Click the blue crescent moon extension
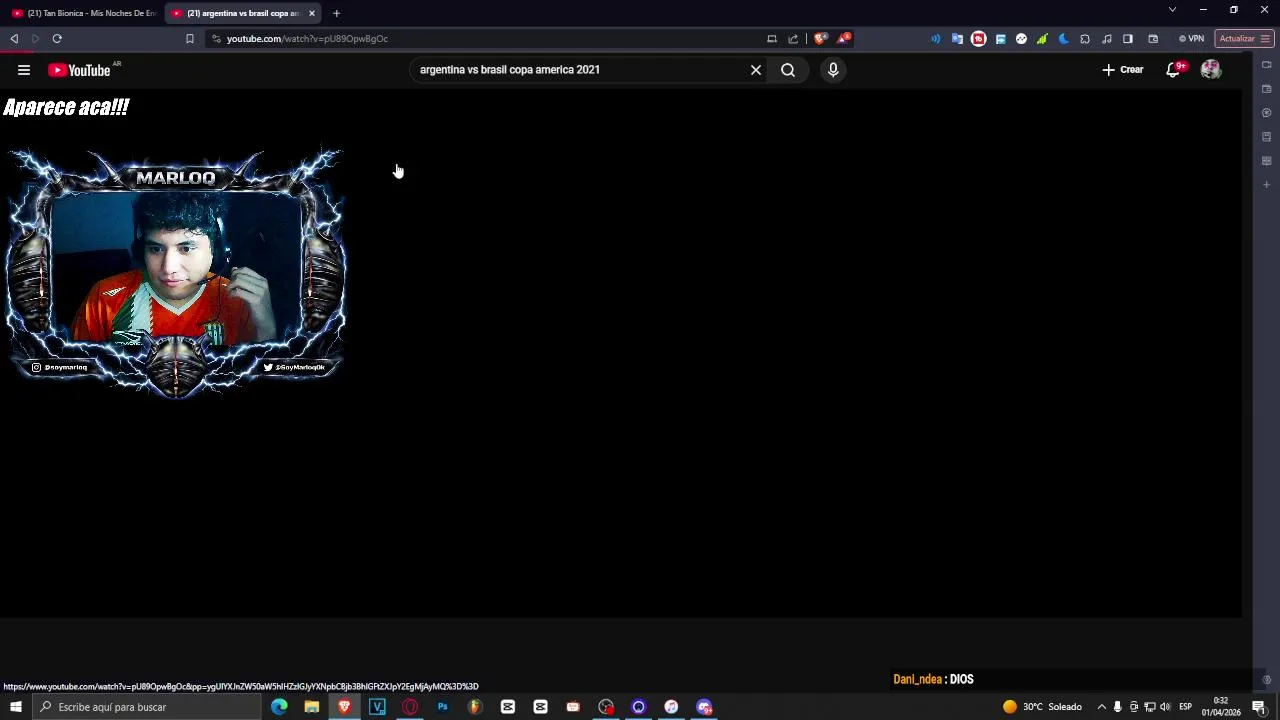Image resolution: width=1280 pixels, height=720 pixels. coord(1063,39)
